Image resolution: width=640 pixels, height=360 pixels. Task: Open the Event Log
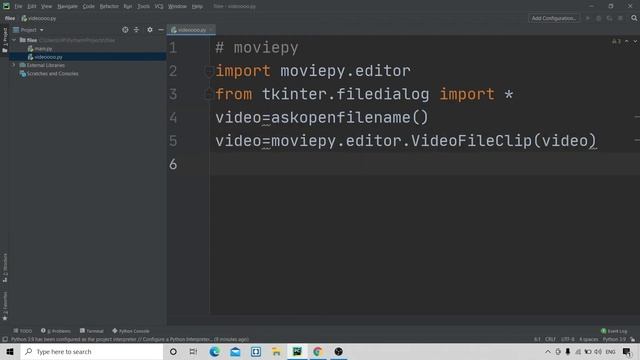614,331
